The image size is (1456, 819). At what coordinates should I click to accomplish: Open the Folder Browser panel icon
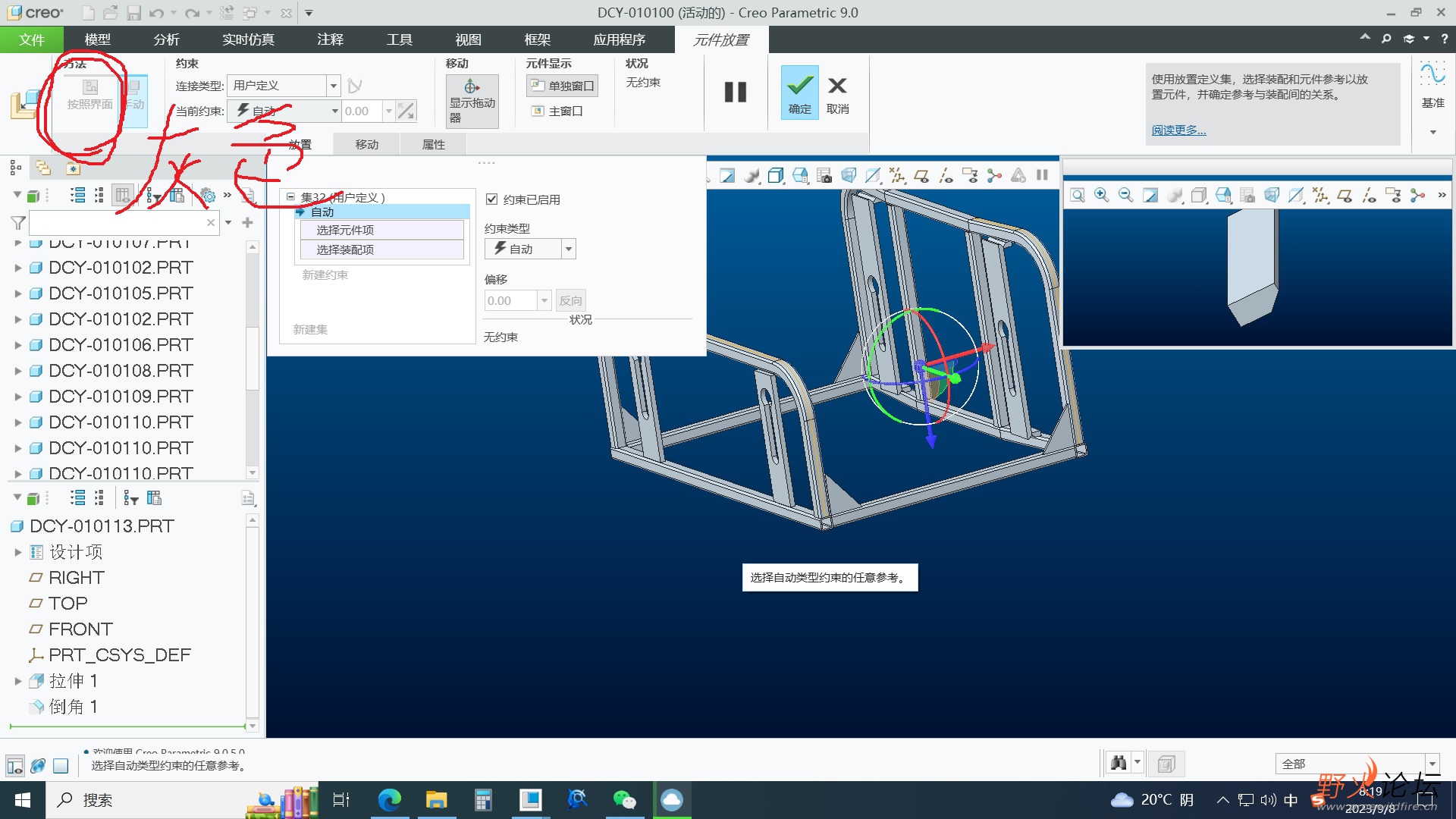tap(43, 168)
